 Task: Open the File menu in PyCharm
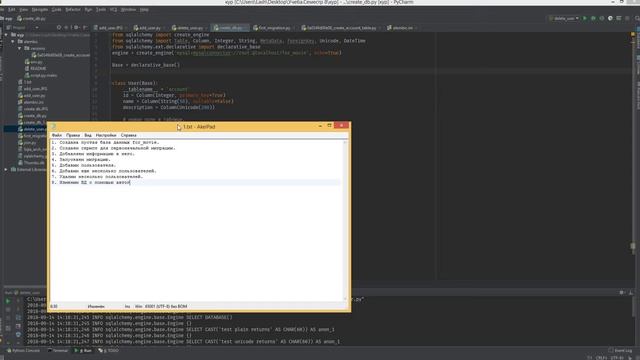2,9
